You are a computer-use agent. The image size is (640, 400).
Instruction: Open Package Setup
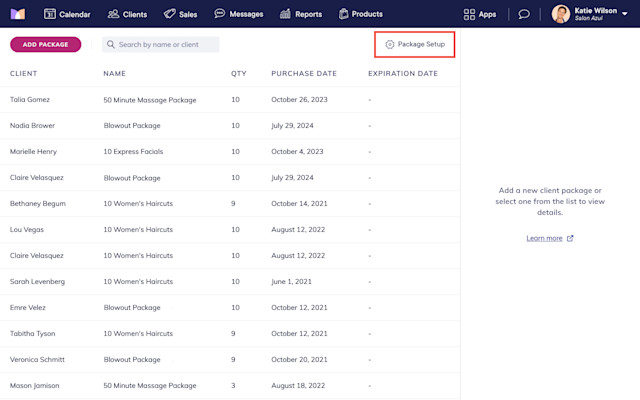coord(415,44)
